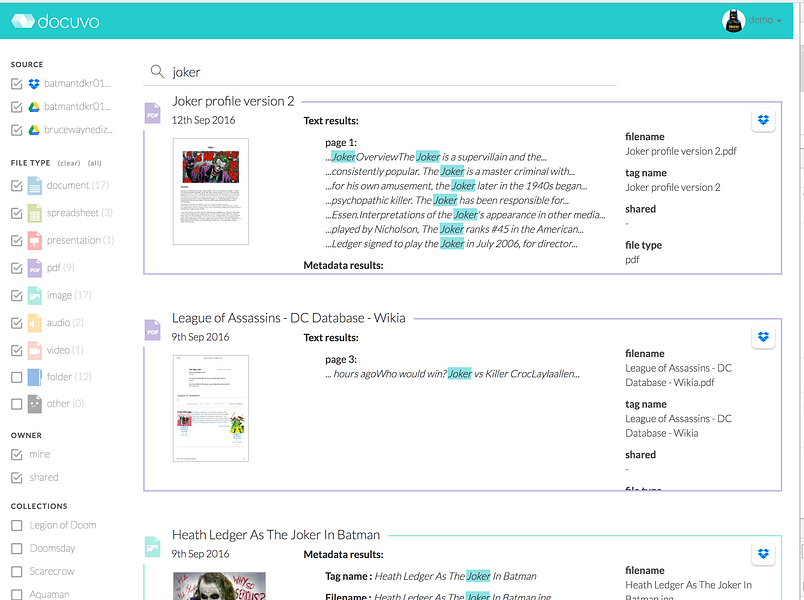This screenshot has width=804, height=600.
Task: Click the batmantdkr01 Google Drive icon
Action: coord(34,107)
